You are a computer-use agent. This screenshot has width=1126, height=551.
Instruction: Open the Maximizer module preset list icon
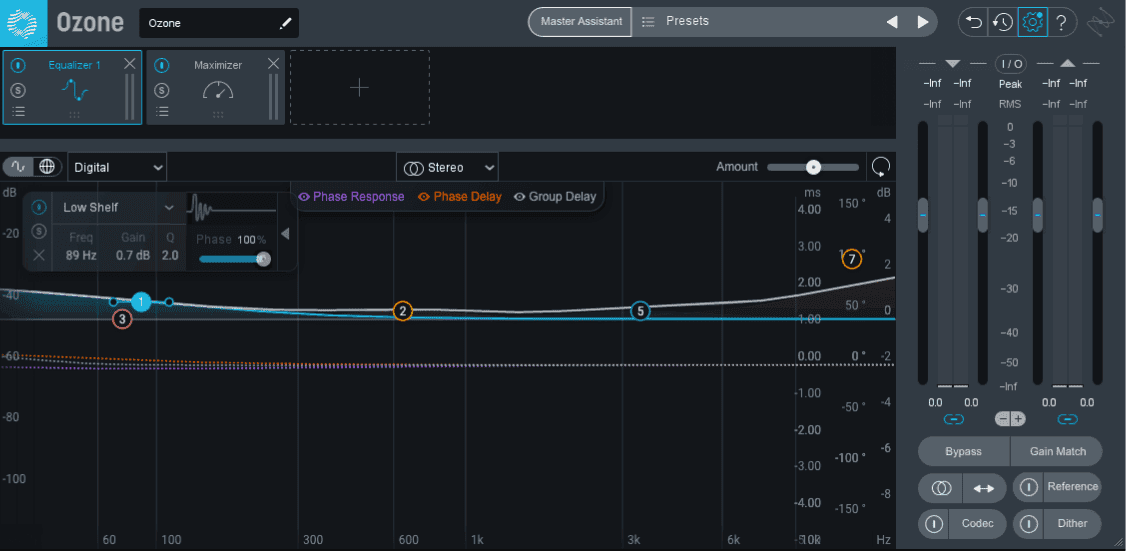162,111
